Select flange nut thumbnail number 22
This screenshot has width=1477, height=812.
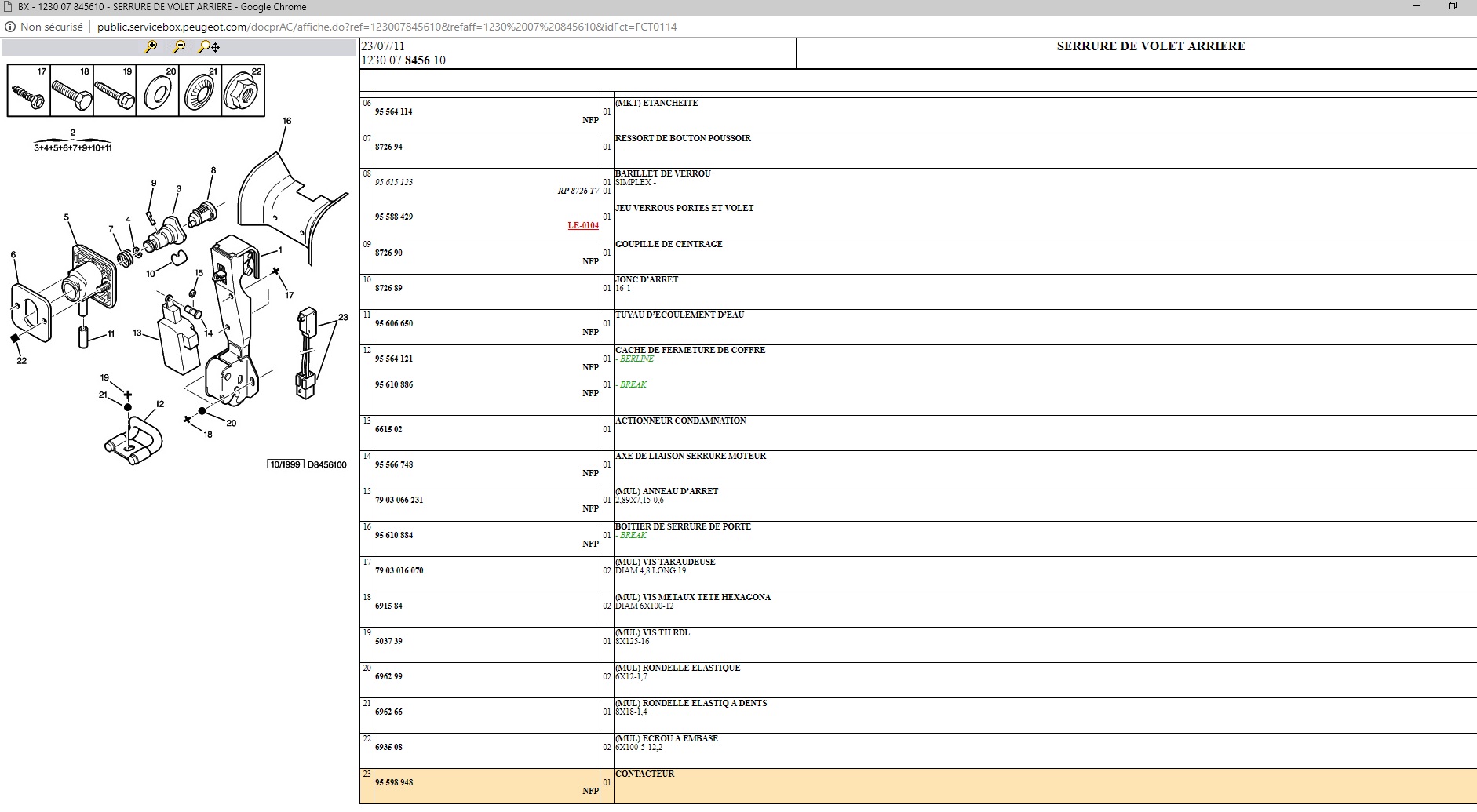click(243, 90)
